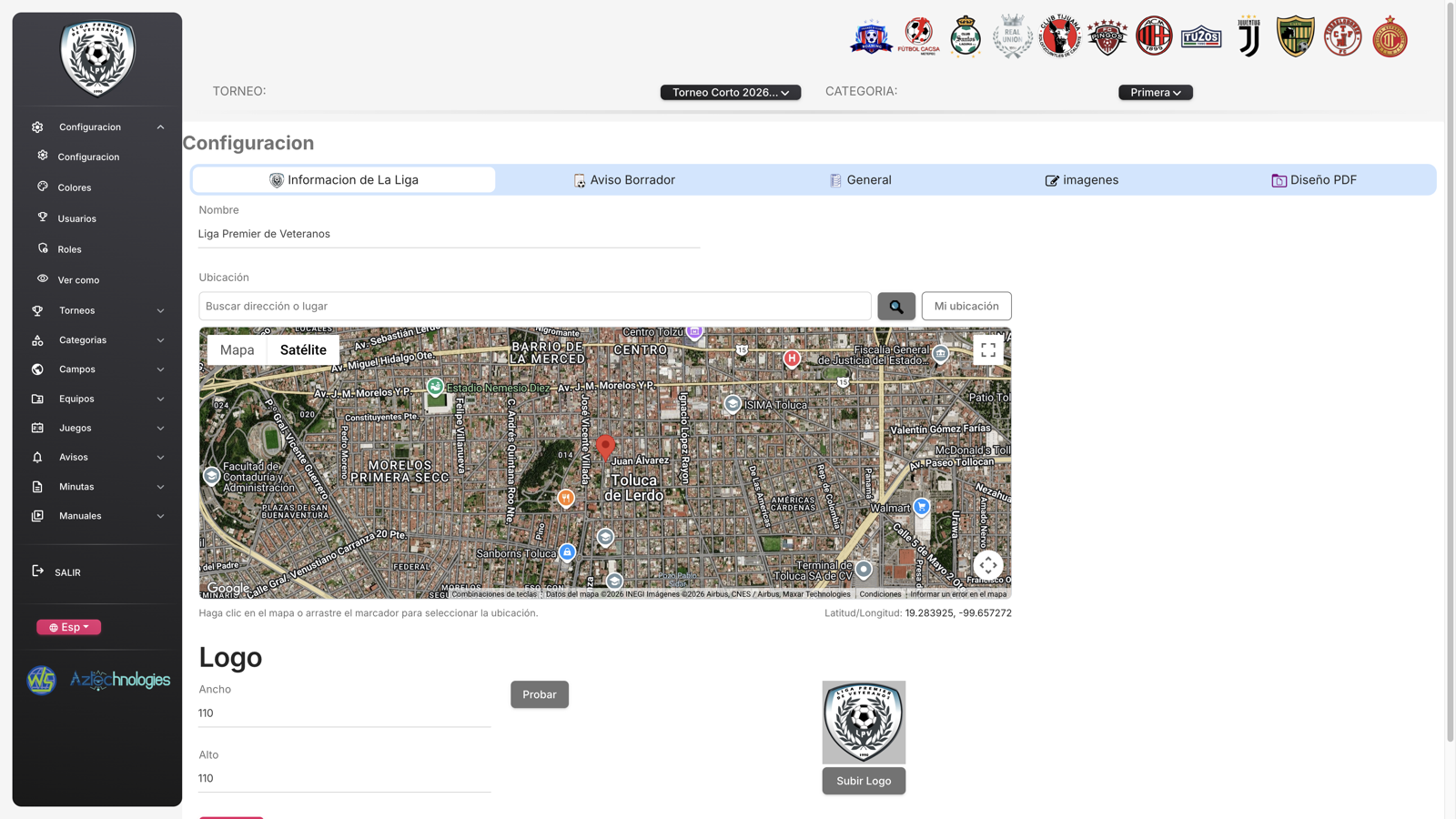Open the map camera pan control
This screenshot has width=1456, height=819.
987,565
